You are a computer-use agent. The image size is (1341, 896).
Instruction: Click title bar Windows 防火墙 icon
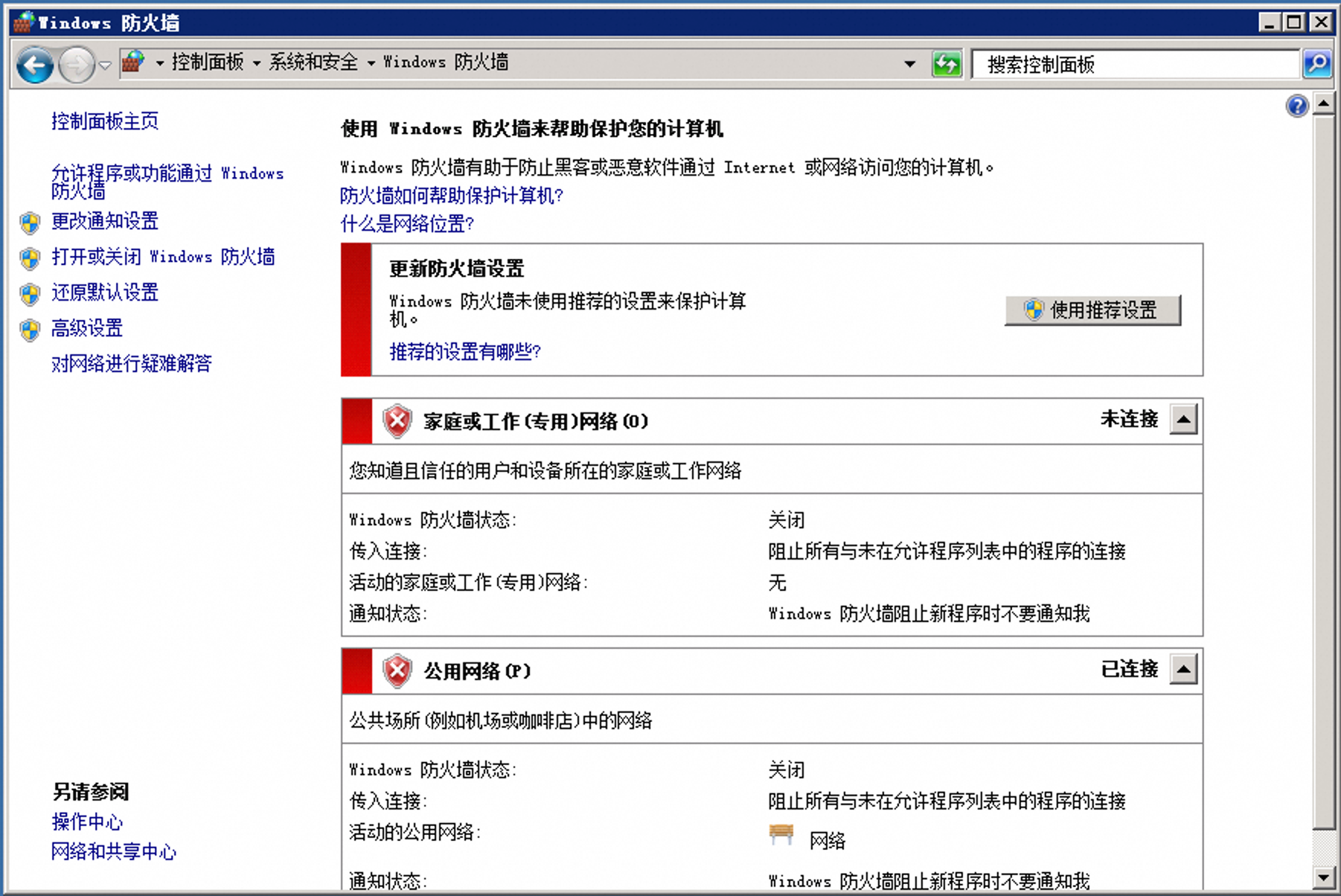(x=23, y=22)
